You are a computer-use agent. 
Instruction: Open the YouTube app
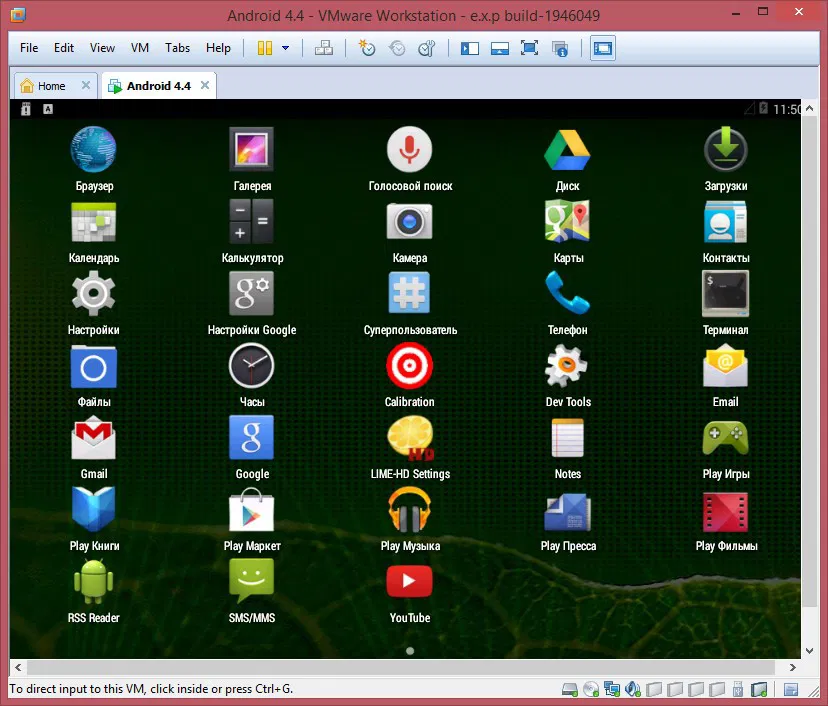pyautogui.click(x=409, y=581)
